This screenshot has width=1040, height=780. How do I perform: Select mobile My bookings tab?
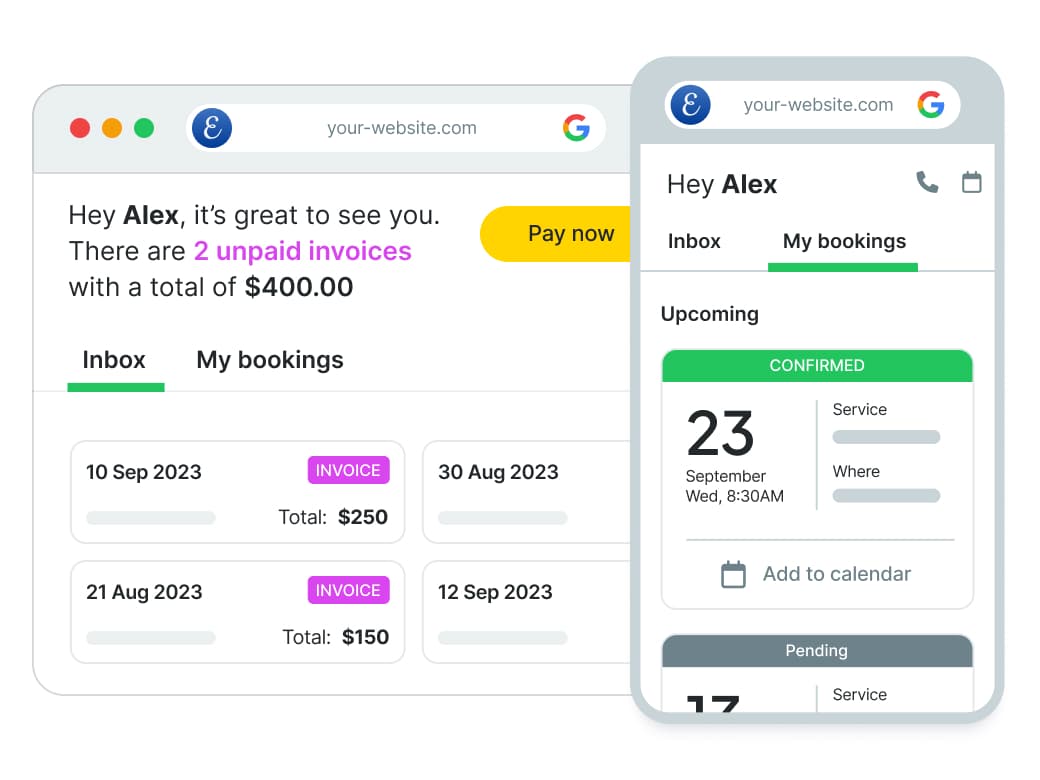tap(844, 241)
